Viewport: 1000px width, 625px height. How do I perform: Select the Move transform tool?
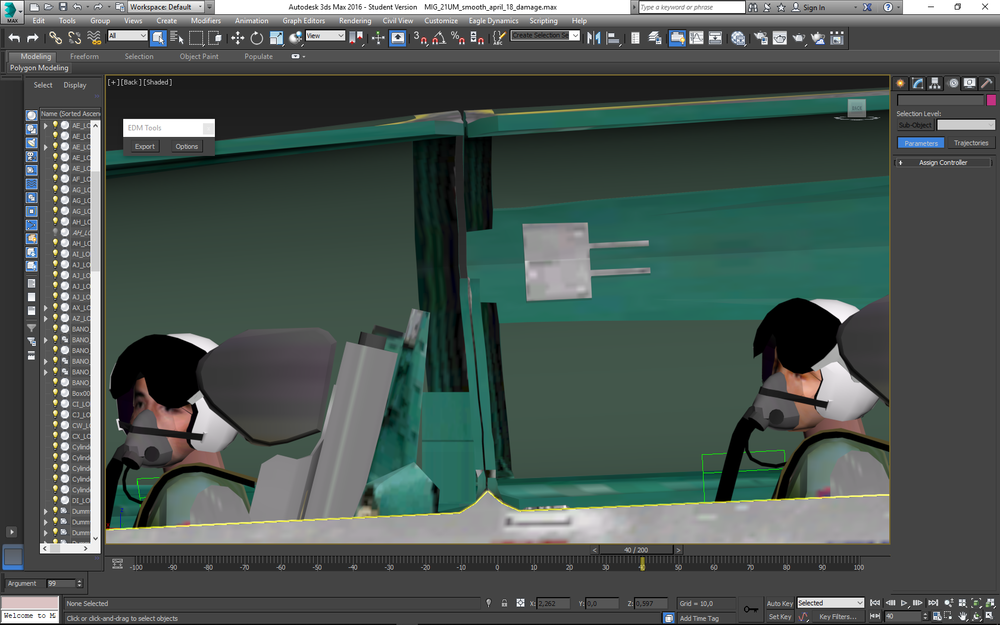click(x=237, y=38)
